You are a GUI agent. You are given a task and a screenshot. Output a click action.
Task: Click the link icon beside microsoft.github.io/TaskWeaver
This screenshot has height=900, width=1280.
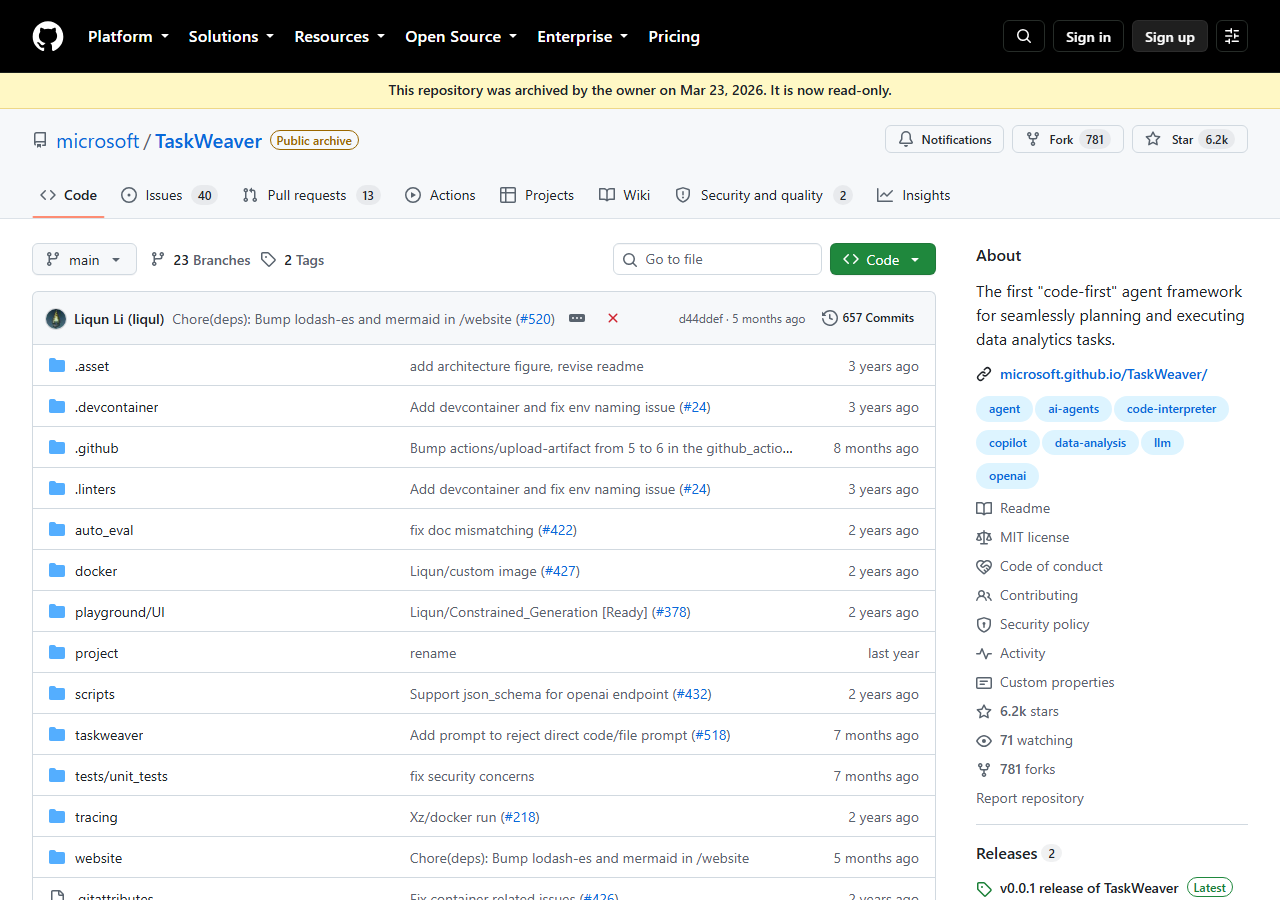coord(984,374)
